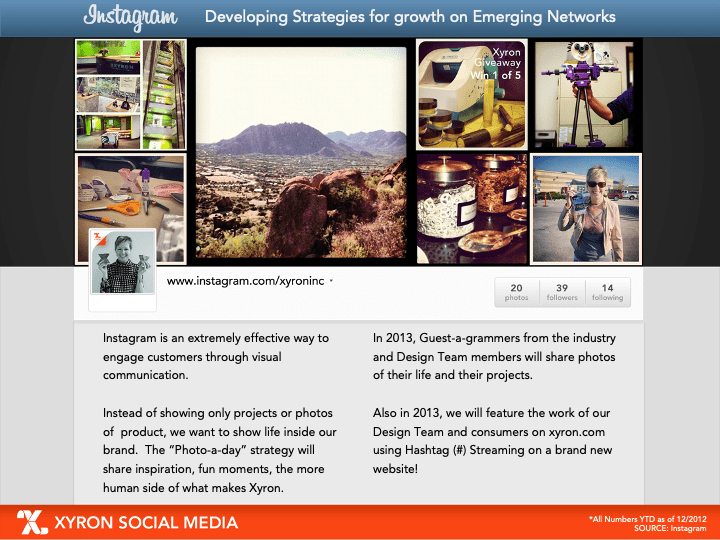The image size is (720, 540).
Task: Open the dropdown arrow next to xyroninc URL
Action: click(332, 281)
